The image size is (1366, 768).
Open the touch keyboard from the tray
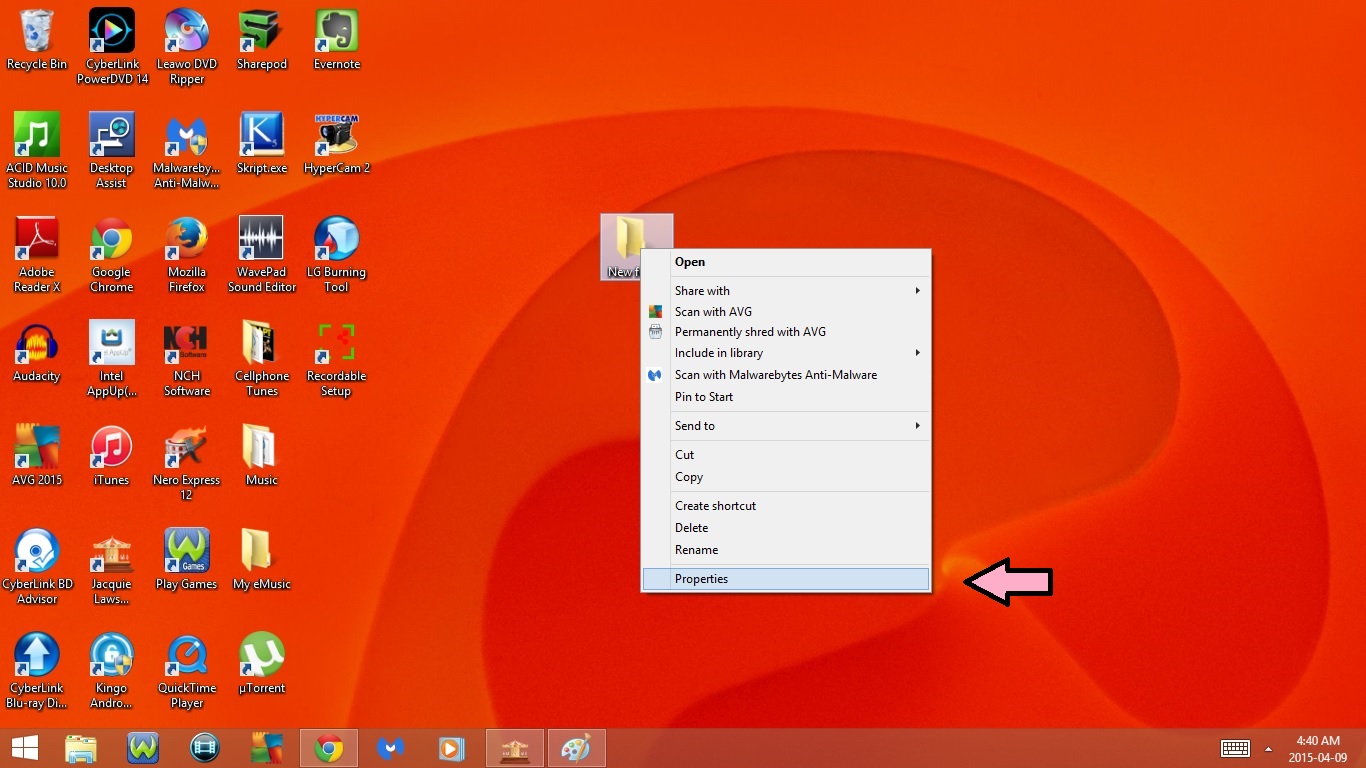point(1235,748)
